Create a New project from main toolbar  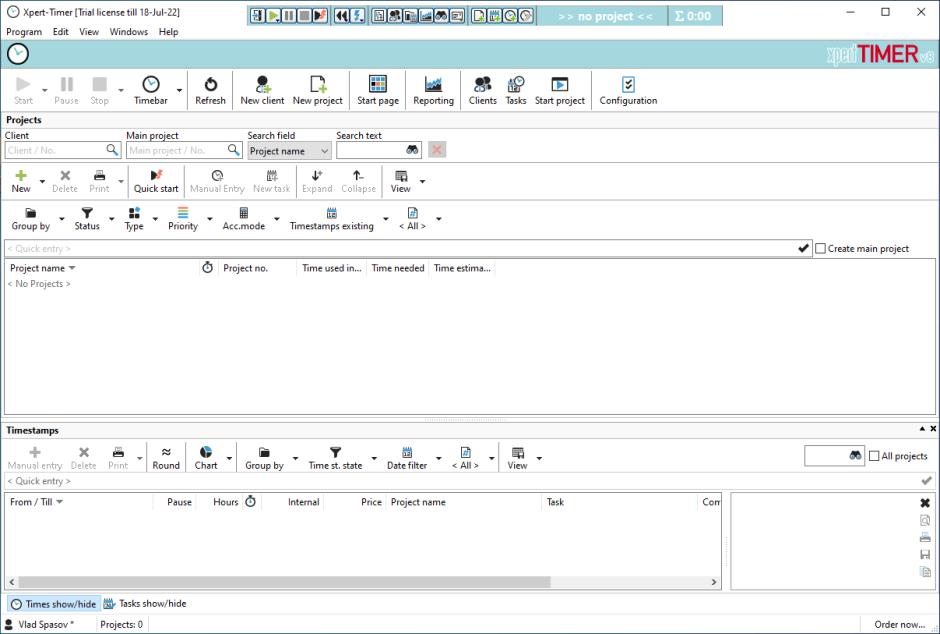[318, 90]
